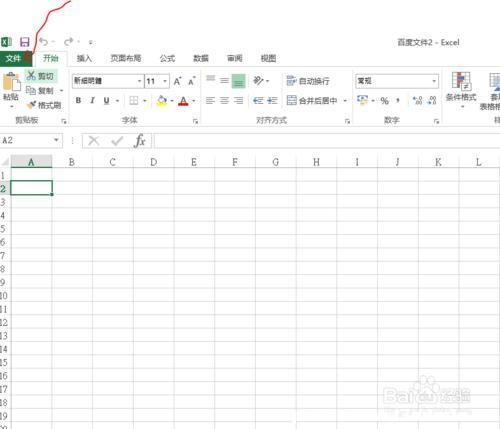Viewport: 500px width, 429px height.
Task: Toggle Italic formatting
Action: click(x=92, y=100)
